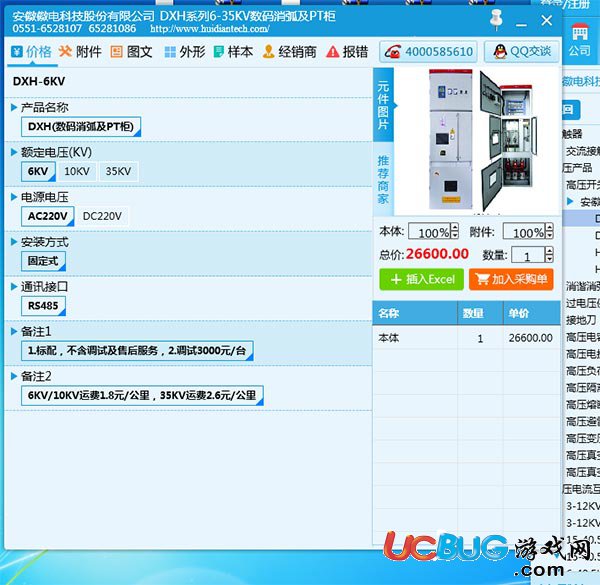Choose DC220V power supply voltage

[102, 216]
